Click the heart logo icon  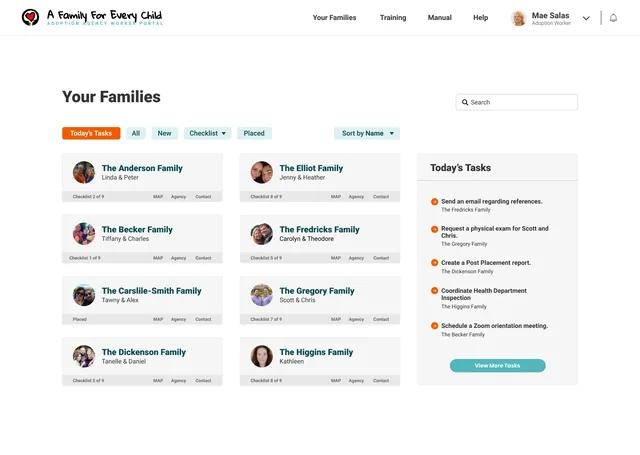[31, 17]
